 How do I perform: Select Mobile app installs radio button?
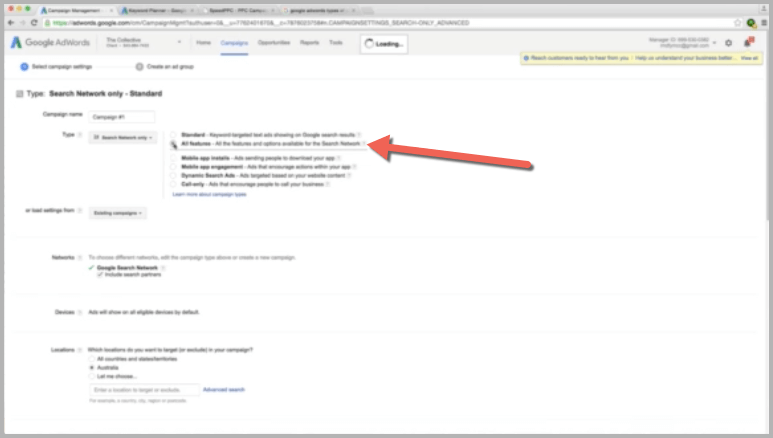[173, 158]
